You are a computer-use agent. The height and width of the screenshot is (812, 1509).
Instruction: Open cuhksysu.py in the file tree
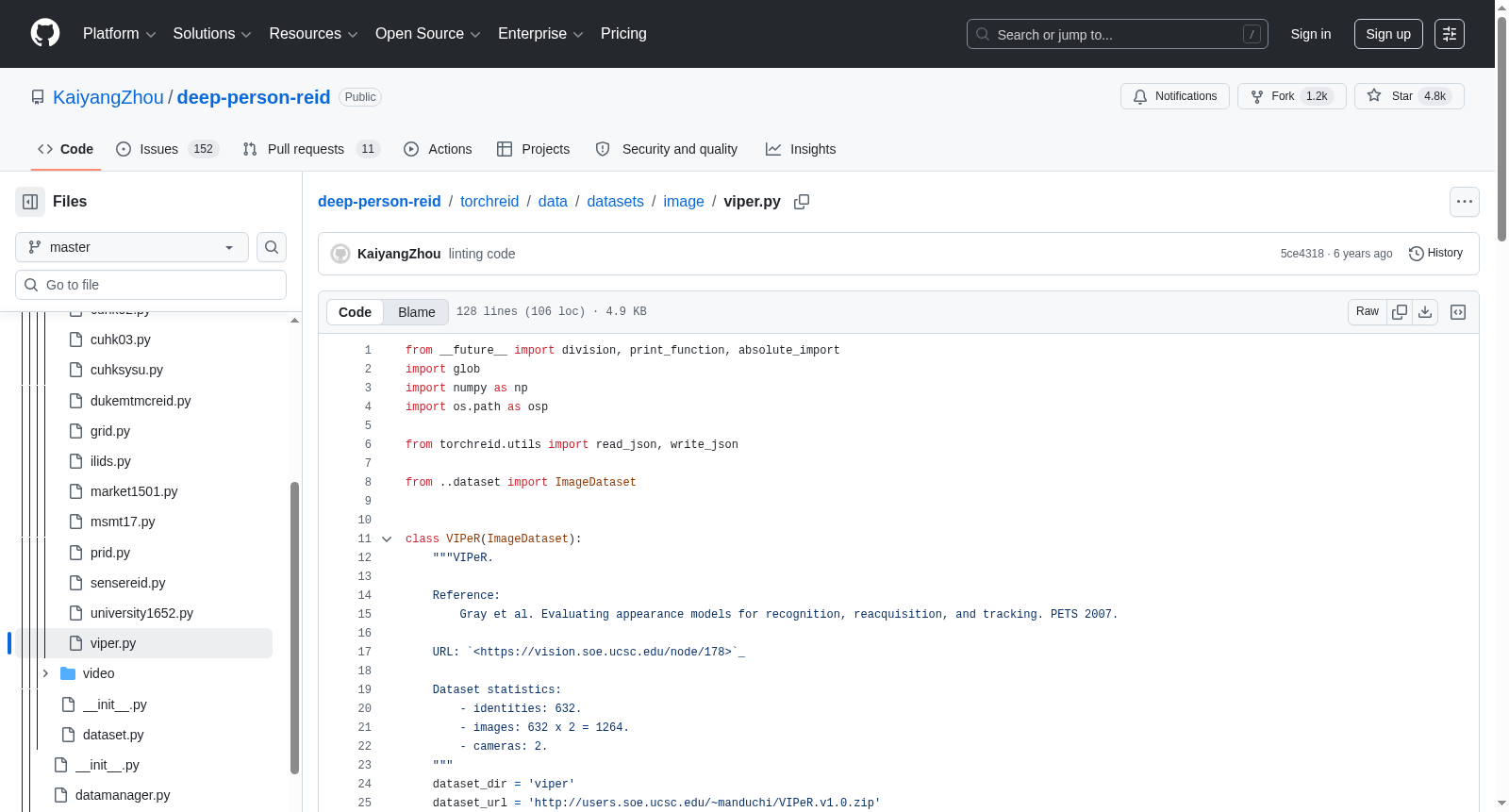pos(126,370)
